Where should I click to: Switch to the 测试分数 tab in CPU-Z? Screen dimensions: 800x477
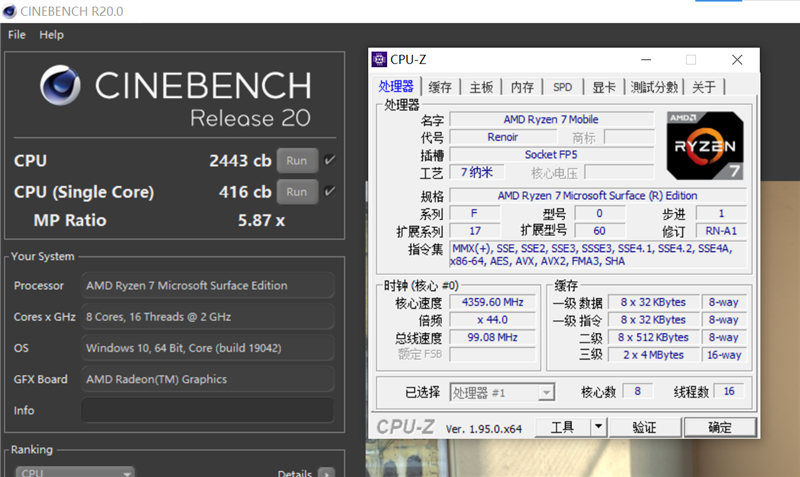coord(654,87)
